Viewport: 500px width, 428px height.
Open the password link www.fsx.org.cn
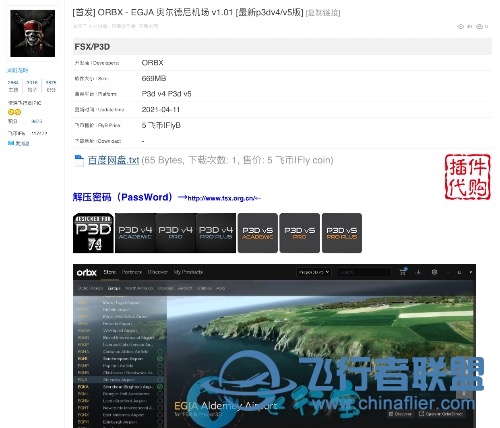[x=220, y=198]
